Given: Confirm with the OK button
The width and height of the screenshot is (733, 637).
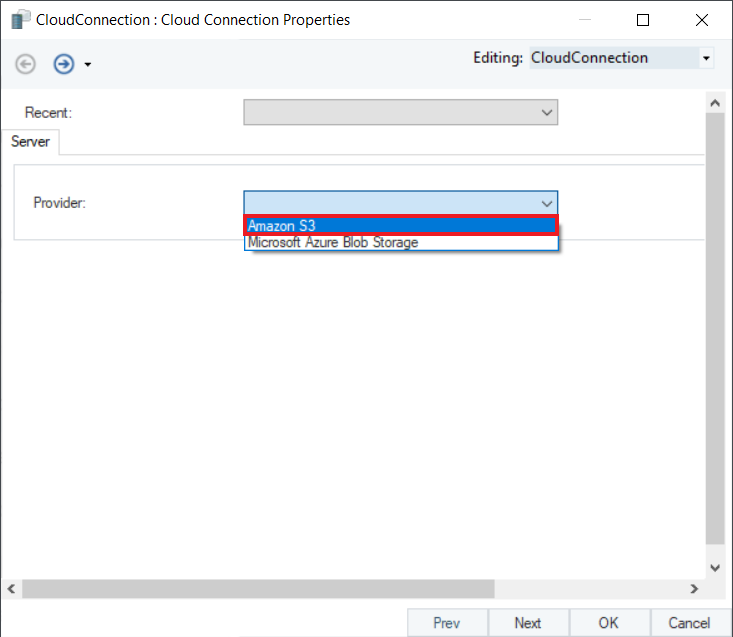Looking at the screenshot, I should 609,623.
